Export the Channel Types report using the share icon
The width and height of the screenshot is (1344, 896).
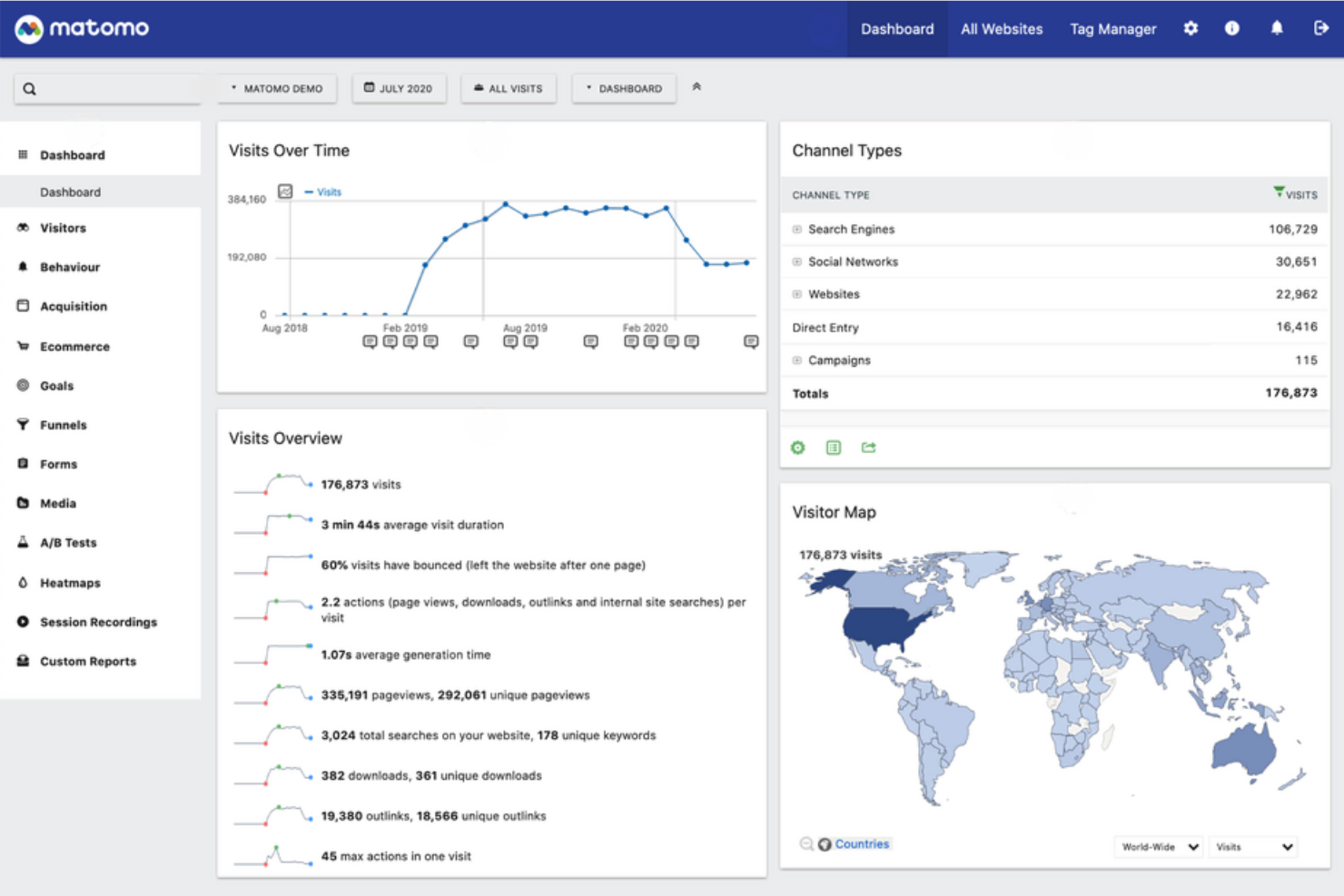pos(868,447)
